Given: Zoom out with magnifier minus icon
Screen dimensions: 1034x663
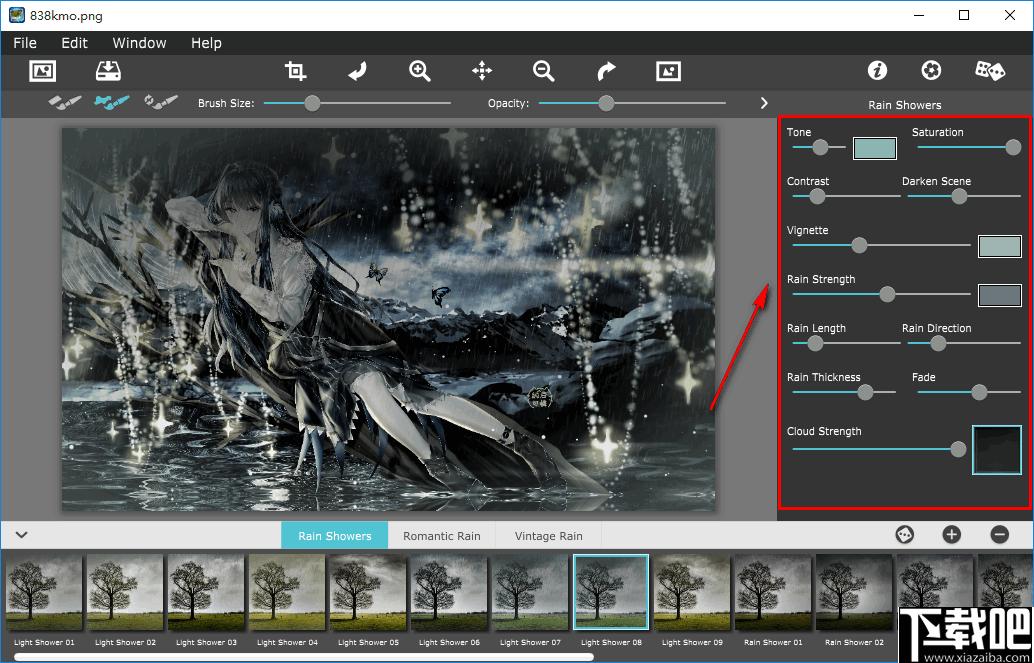Looking at the screenshot, I should [x=544, y=71].
